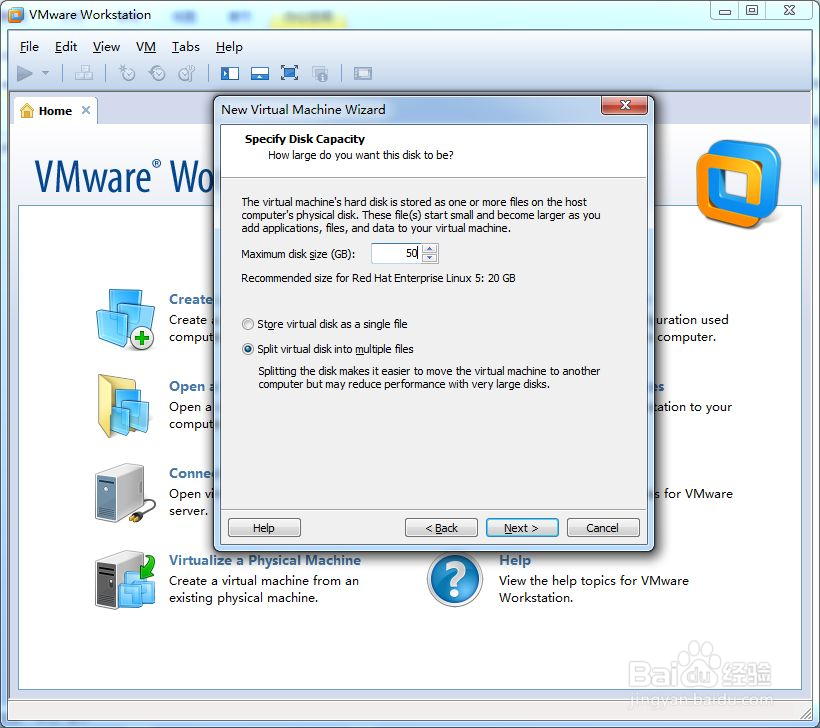Decrease disk size with down spinner arrow
820x728 pixels.
coord(429,258)
